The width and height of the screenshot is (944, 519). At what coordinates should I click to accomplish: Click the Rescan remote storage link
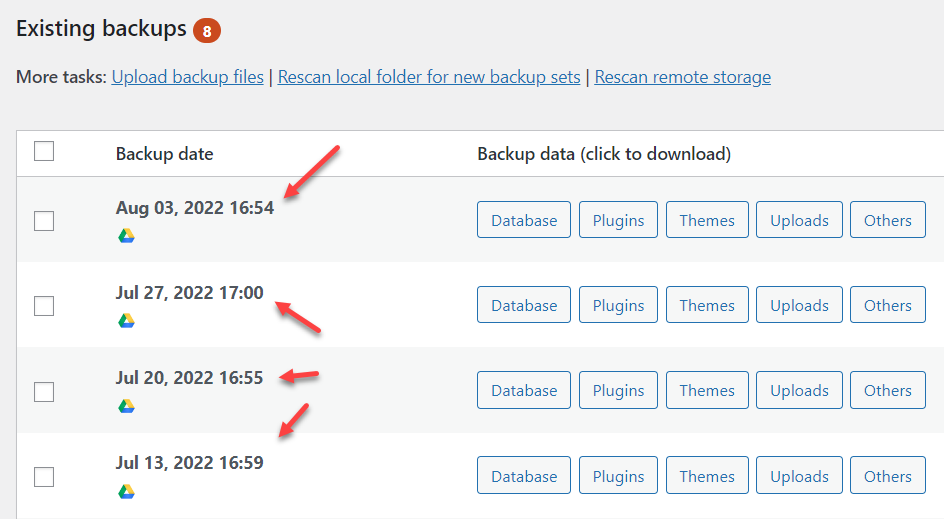(x=682, y=77)
